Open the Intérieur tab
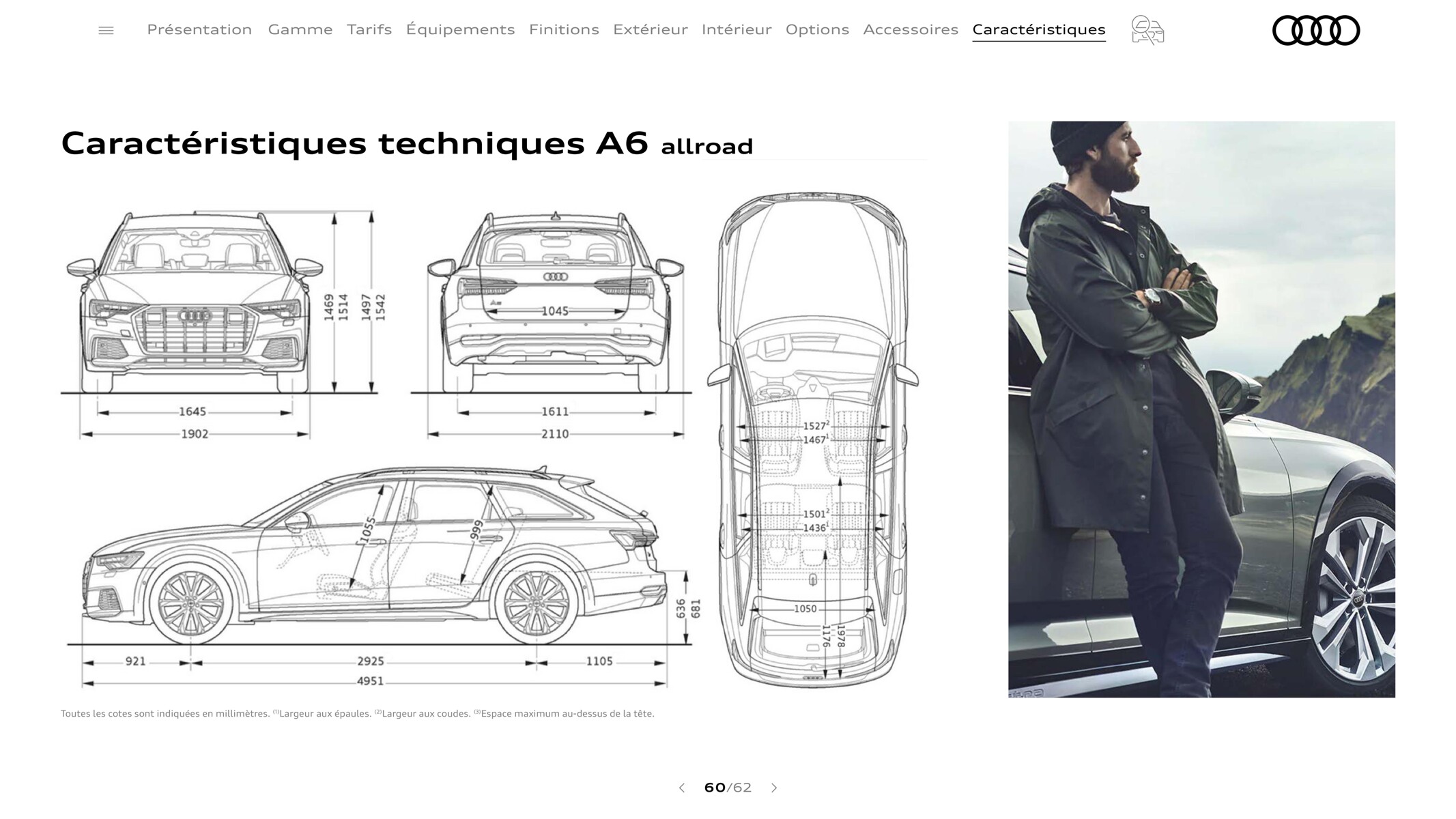The image size is (1456, 819). click(737, 29)
